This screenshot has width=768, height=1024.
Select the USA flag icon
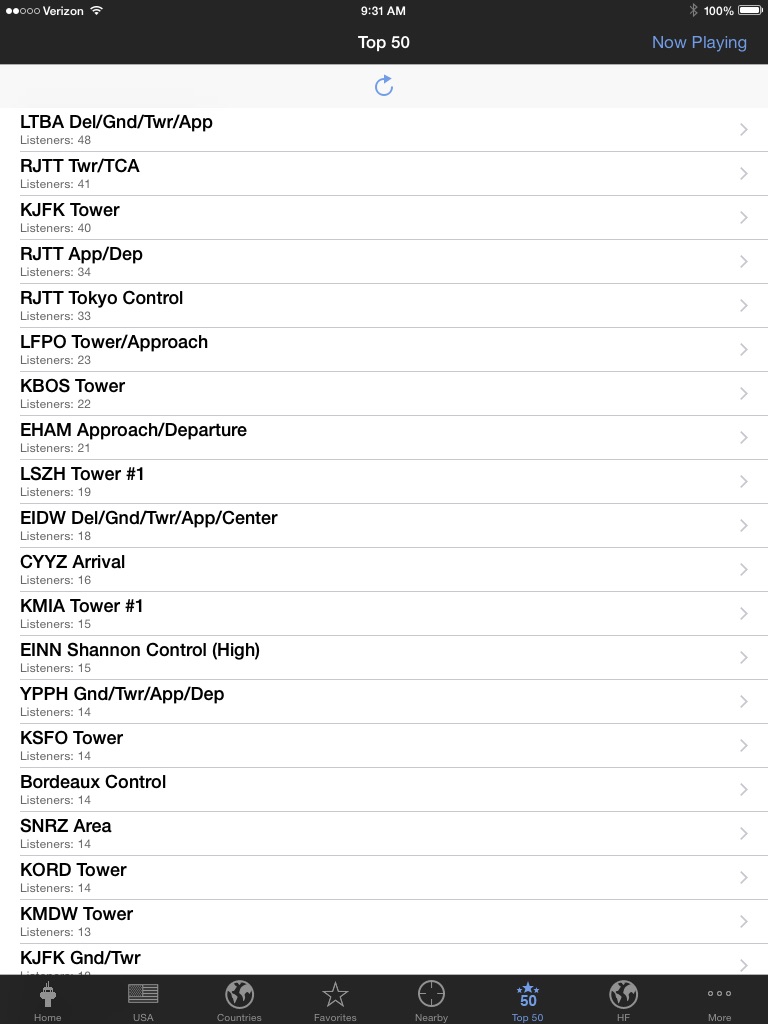143,993
